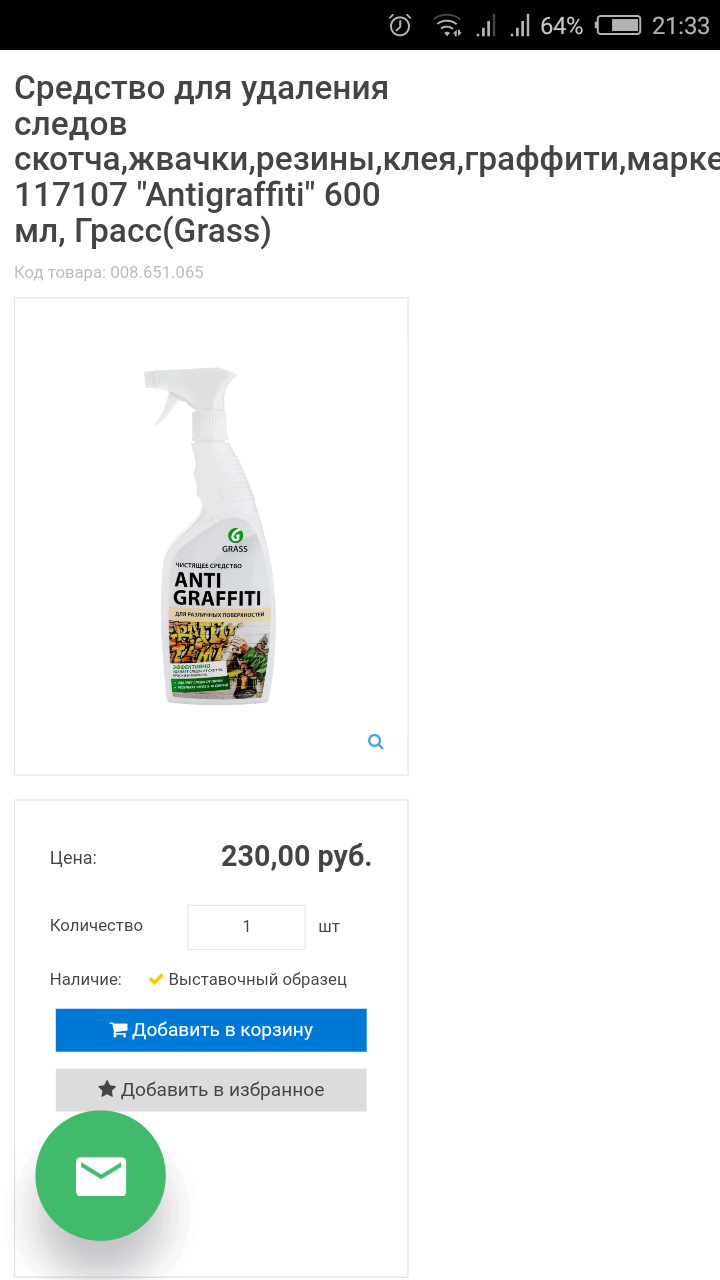Click the product title heading text
The height and width of the screenshot is (1280, 720).
point(200,160)
